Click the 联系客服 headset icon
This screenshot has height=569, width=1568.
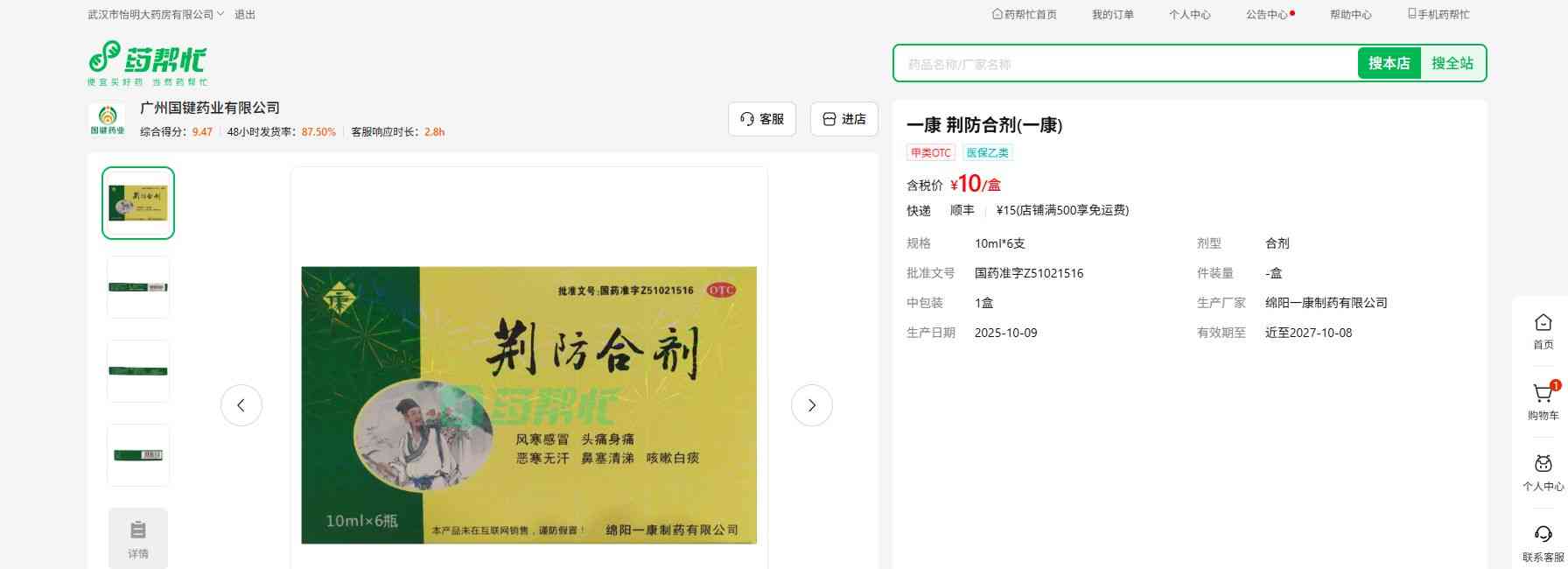[x=1543, y=534]
